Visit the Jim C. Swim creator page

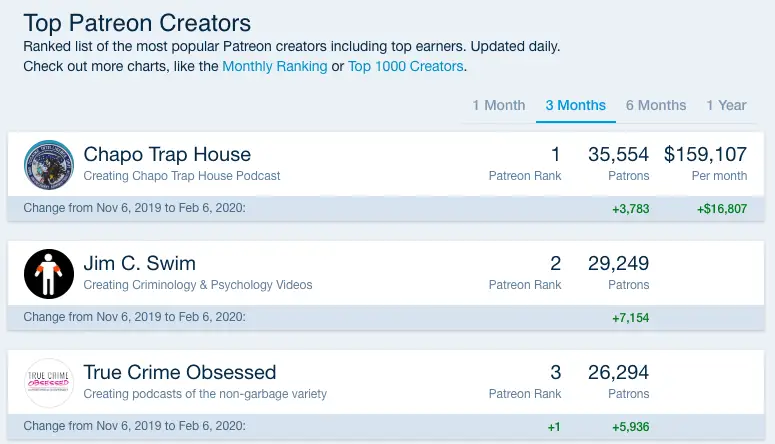139,264
